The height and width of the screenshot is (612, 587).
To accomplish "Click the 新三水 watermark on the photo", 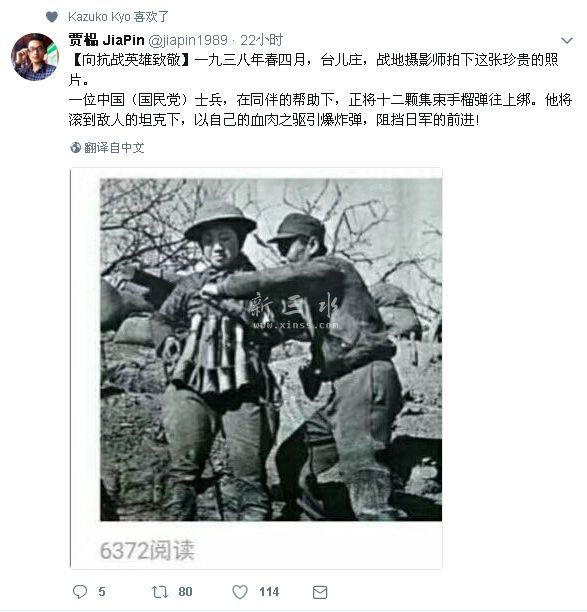I will point(294,305).
